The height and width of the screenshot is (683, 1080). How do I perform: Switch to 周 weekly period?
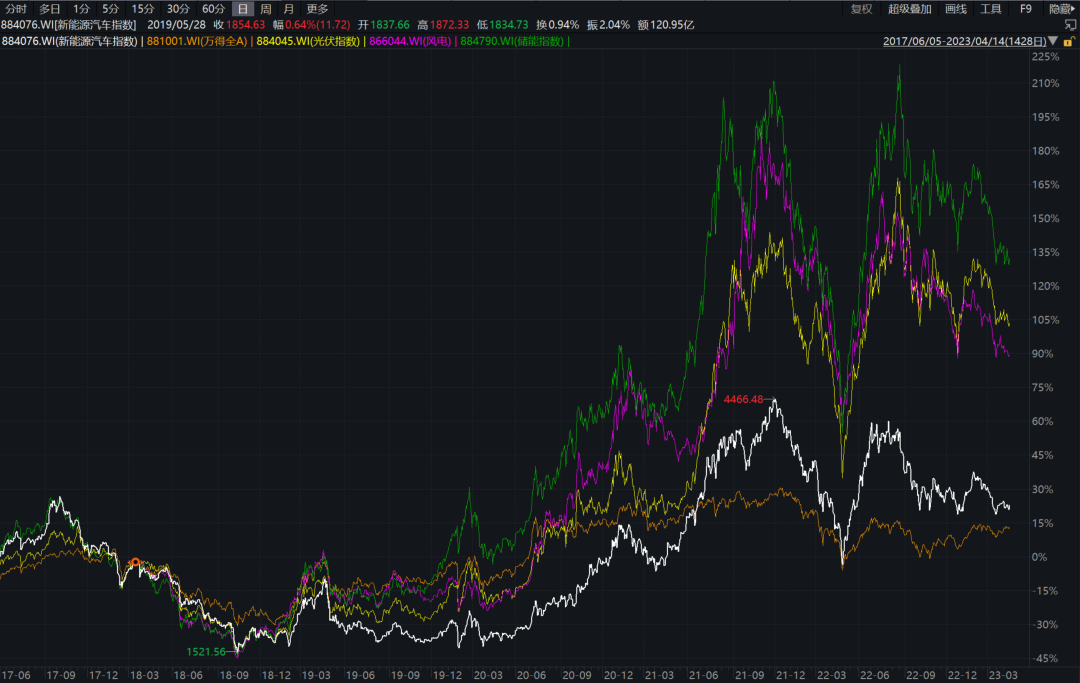tap(266, 8)
